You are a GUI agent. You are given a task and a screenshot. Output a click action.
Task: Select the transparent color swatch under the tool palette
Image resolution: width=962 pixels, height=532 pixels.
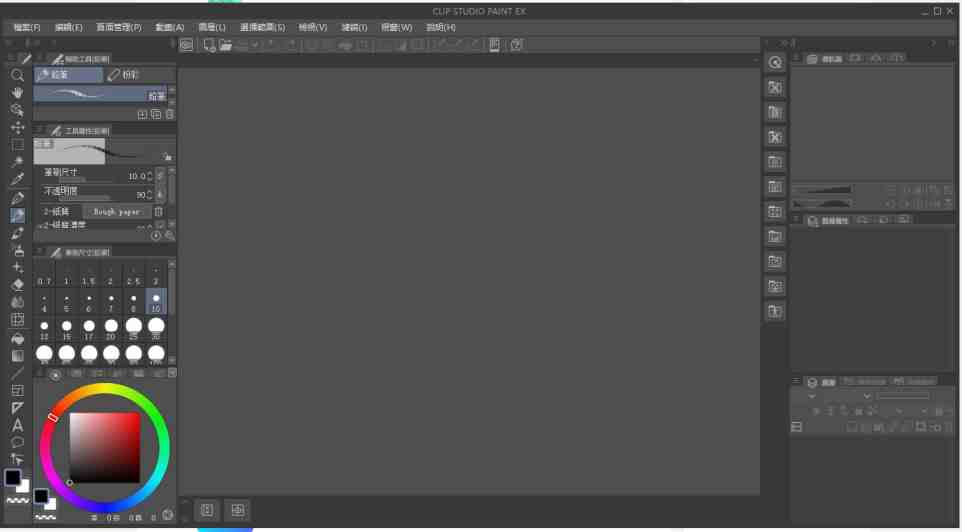coord(17,501)
